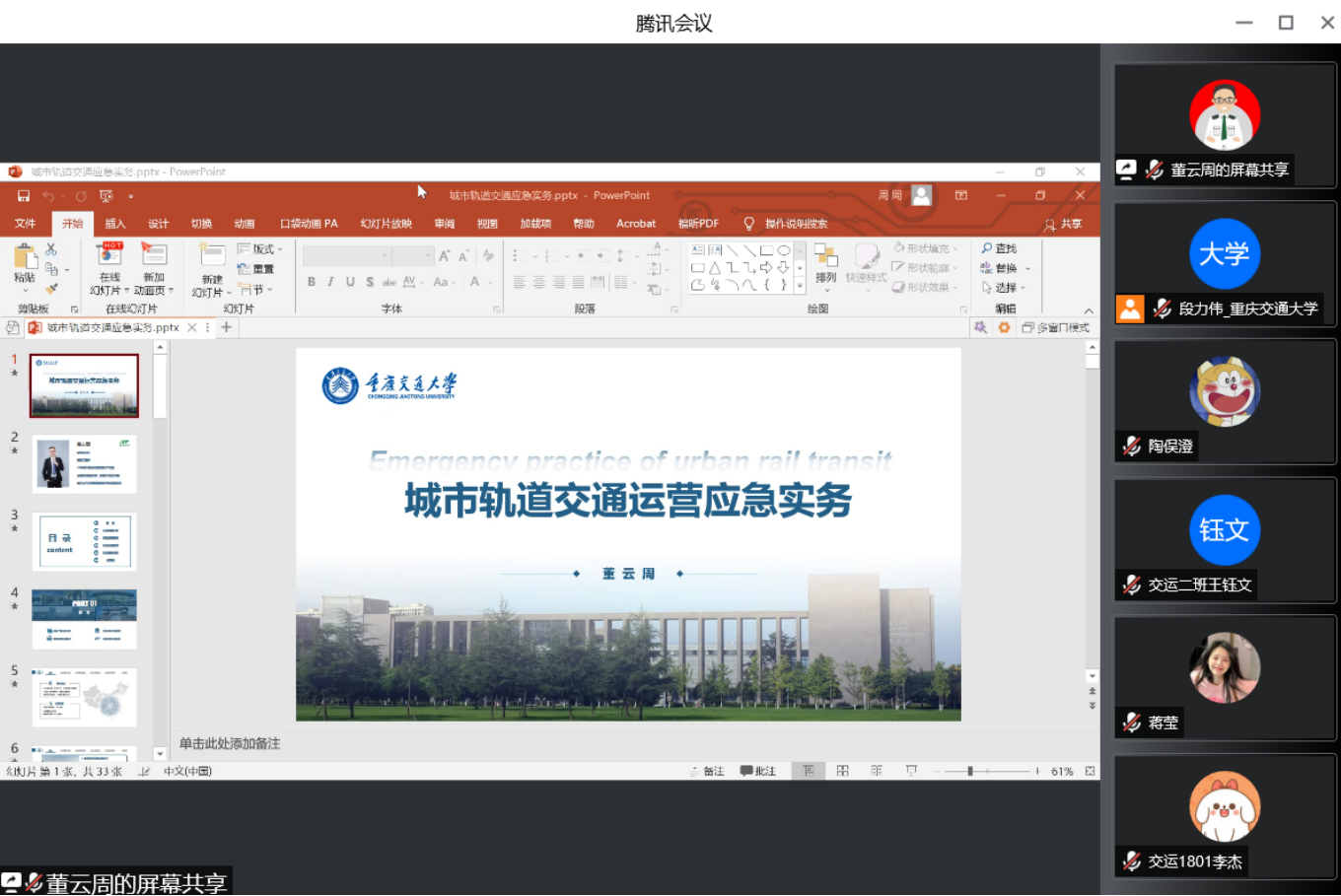Viewport: 1341px width, 896px height.
Task: Select the oval shape in shapes gallery
Action: pyautogui.click(x=784, y=250)
